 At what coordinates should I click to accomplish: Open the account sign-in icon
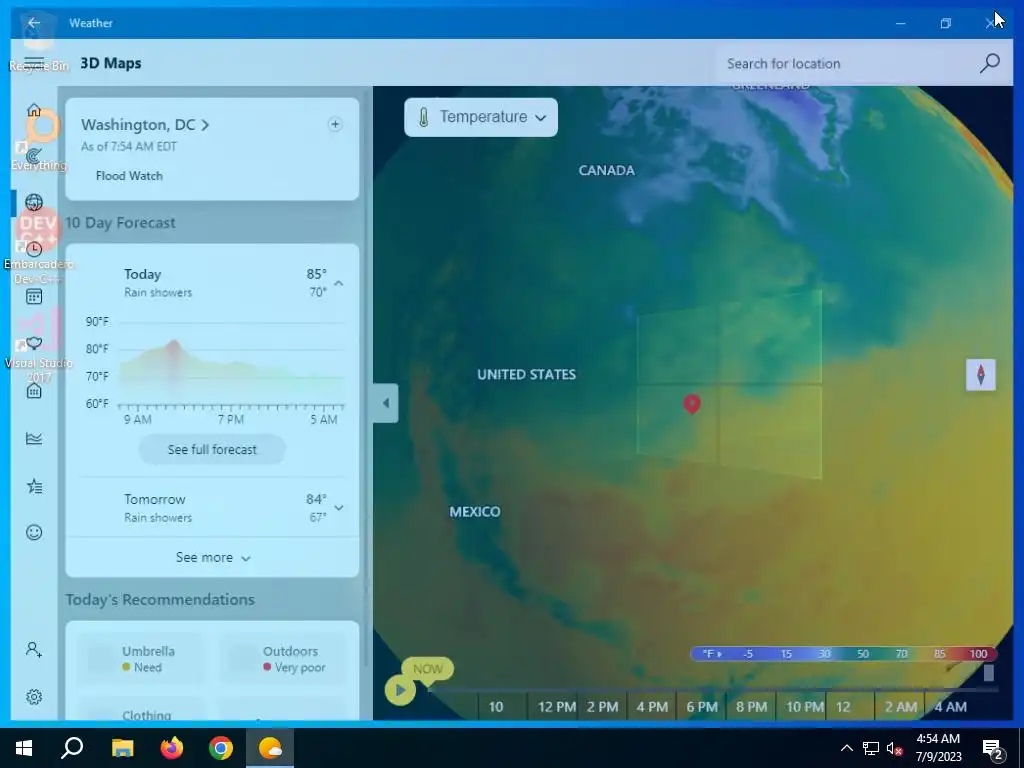(34, 649)
